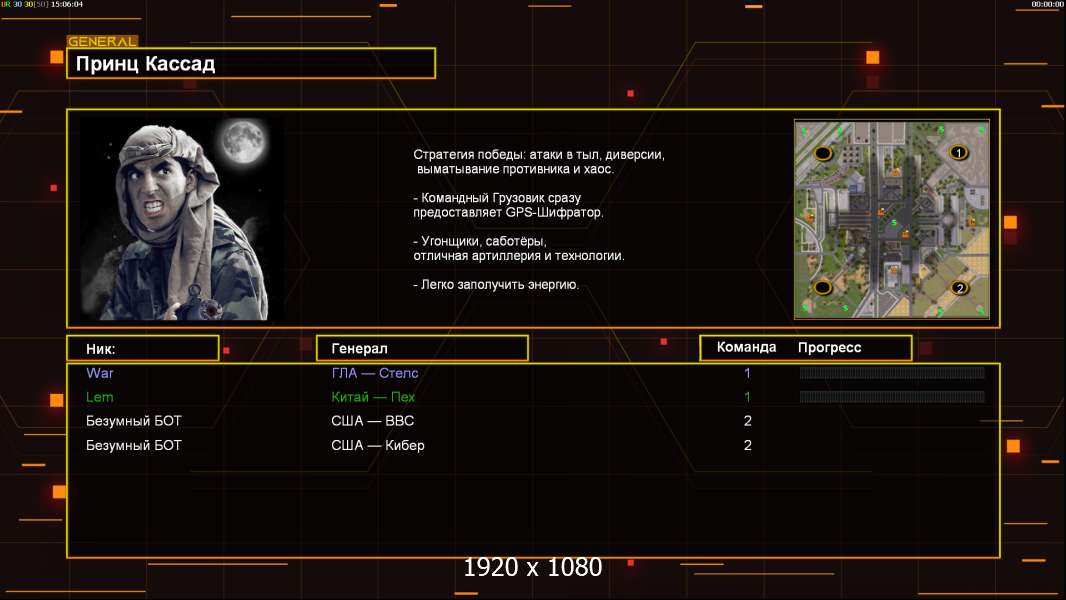Click War's loading progress bar

[x=892, y=373]
